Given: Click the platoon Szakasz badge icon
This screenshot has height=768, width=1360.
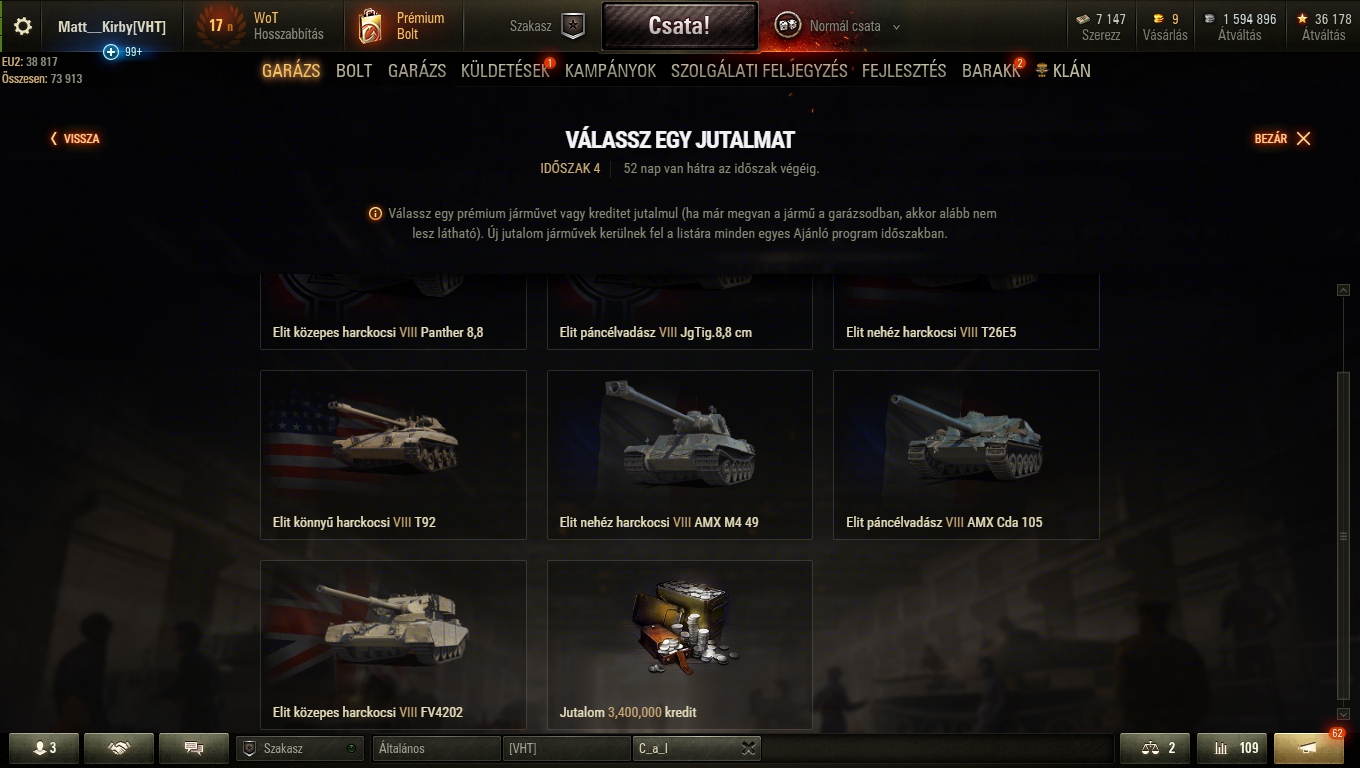Looking at the screenshot, I should (x=573, y=27).
